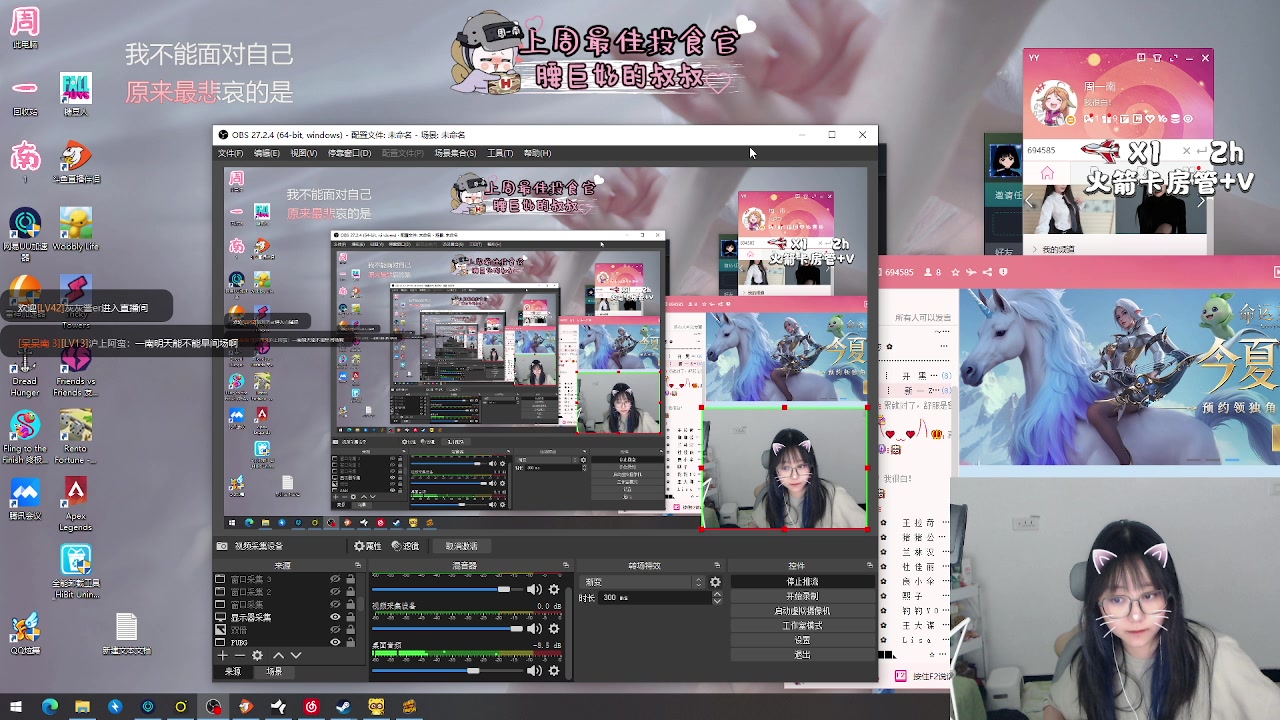Open Steam from the taskbar
The height and width of the screenshot is (720, 1280).
(x=343, y=707)
